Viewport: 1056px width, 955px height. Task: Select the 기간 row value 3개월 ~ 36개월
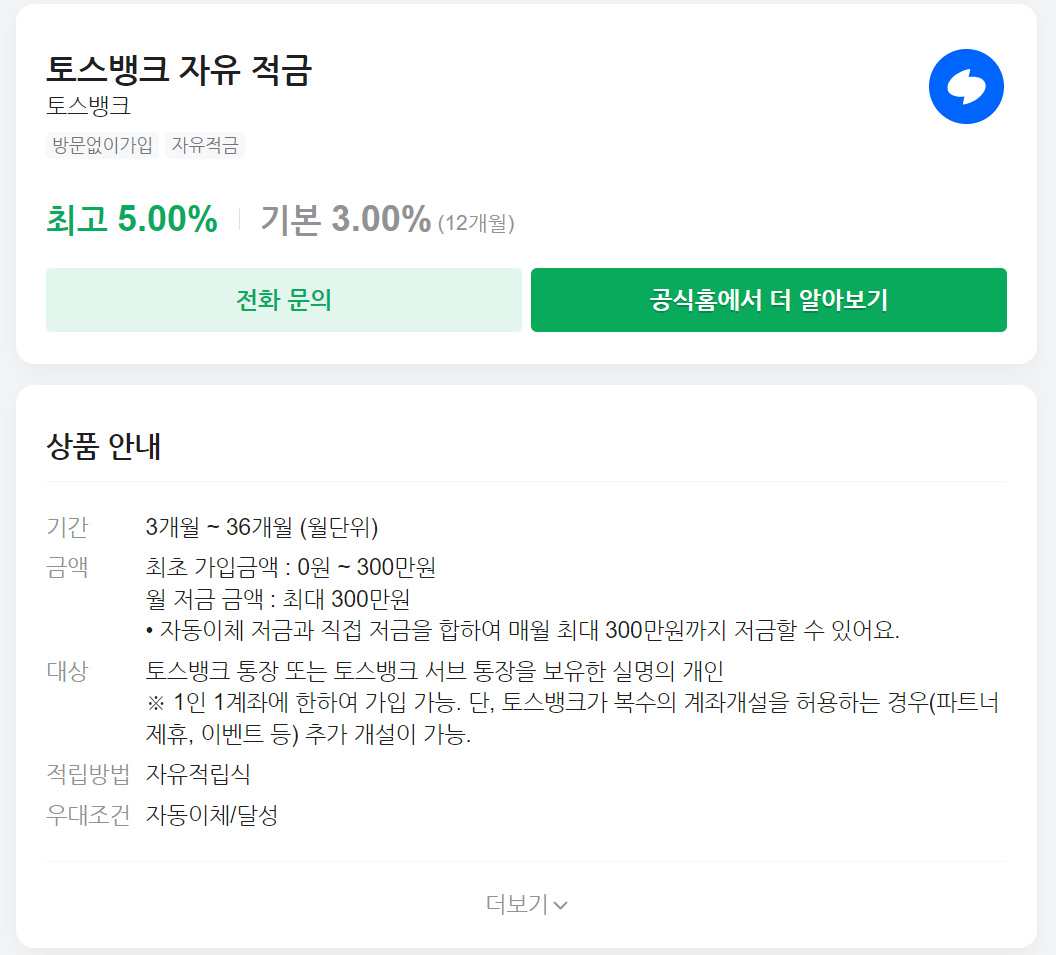tap(262, 527)
